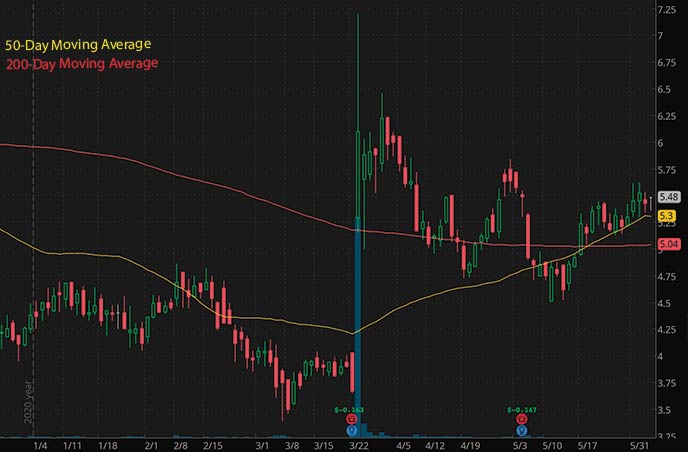Click the 5/17 date label on time axis
Screen dimensions: 688x452
[x=587, y=446]
